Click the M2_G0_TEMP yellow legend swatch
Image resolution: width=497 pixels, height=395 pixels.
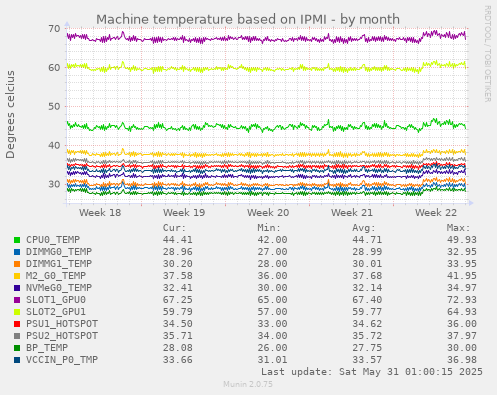17,276
